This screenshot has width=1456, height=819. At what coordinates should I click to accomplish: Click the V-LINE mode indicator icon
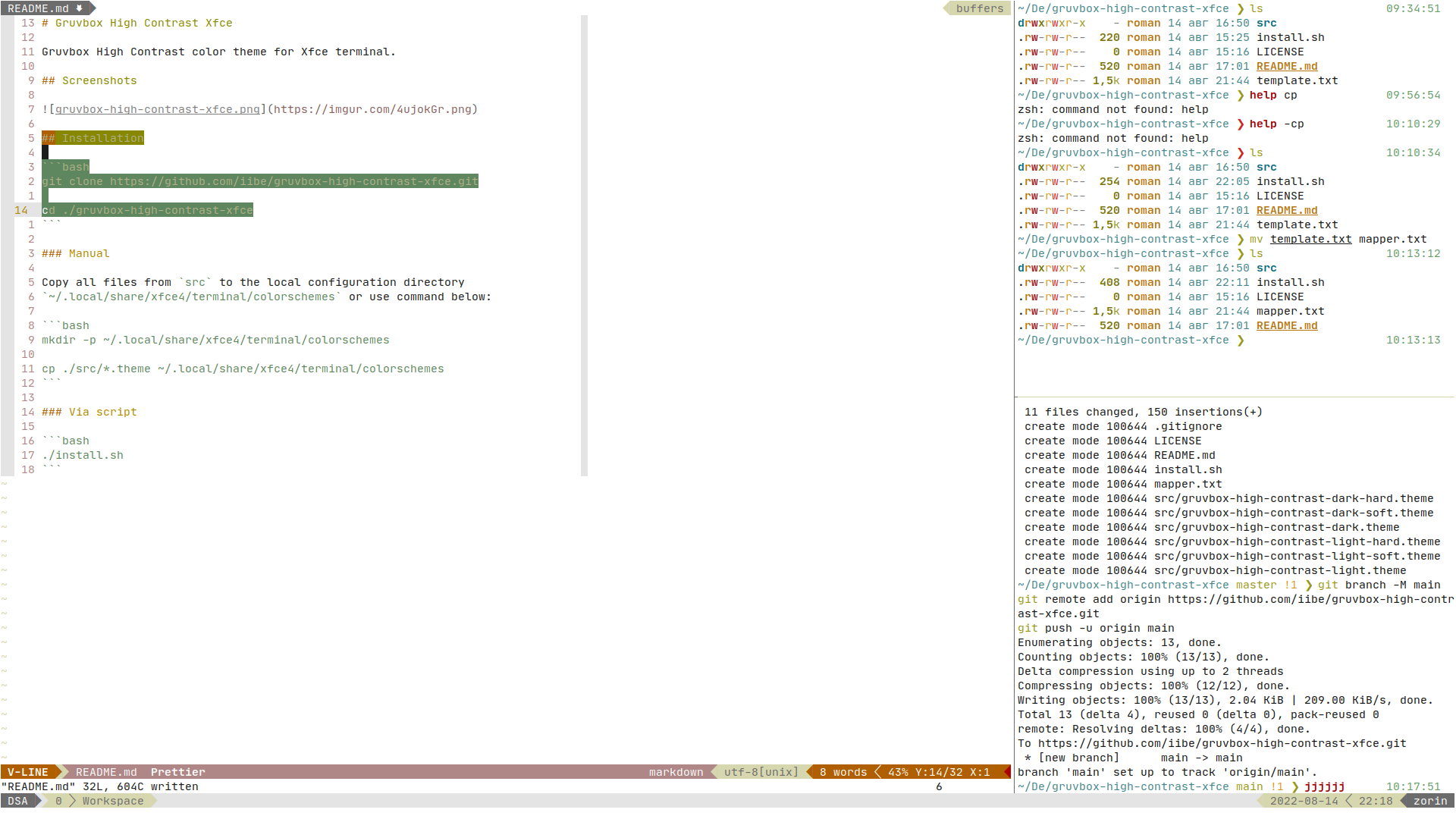coord(27,771)
